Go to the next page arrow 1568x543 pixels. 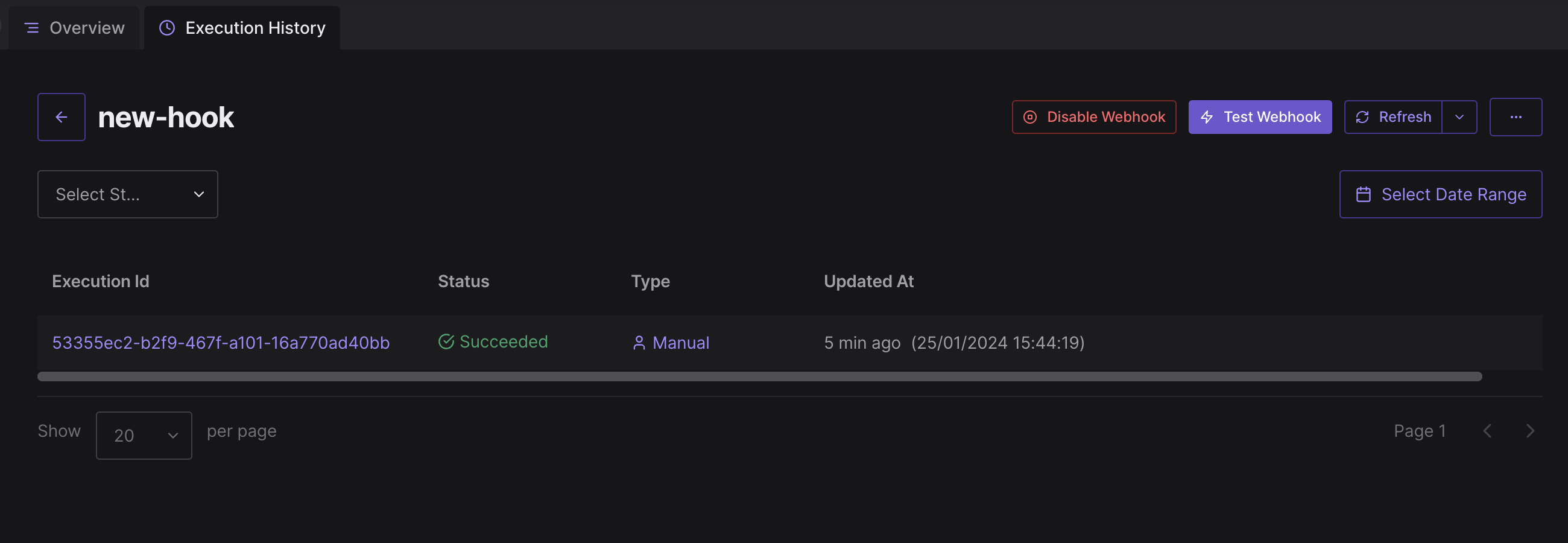tap(1529, 431)
